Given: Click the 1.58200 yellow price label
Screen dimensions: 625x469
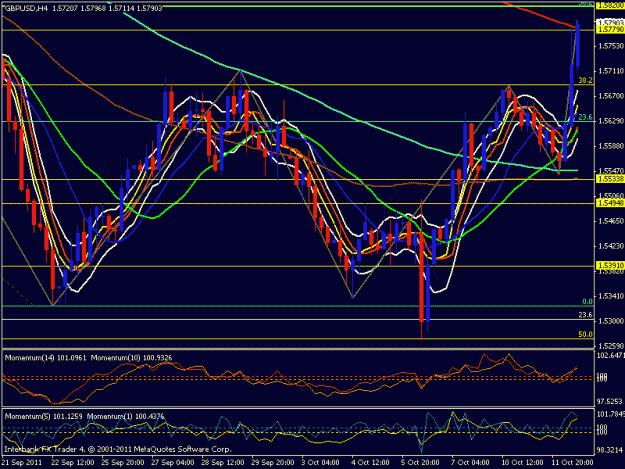Looking at the screenshot, I should (x=610, y=5).
